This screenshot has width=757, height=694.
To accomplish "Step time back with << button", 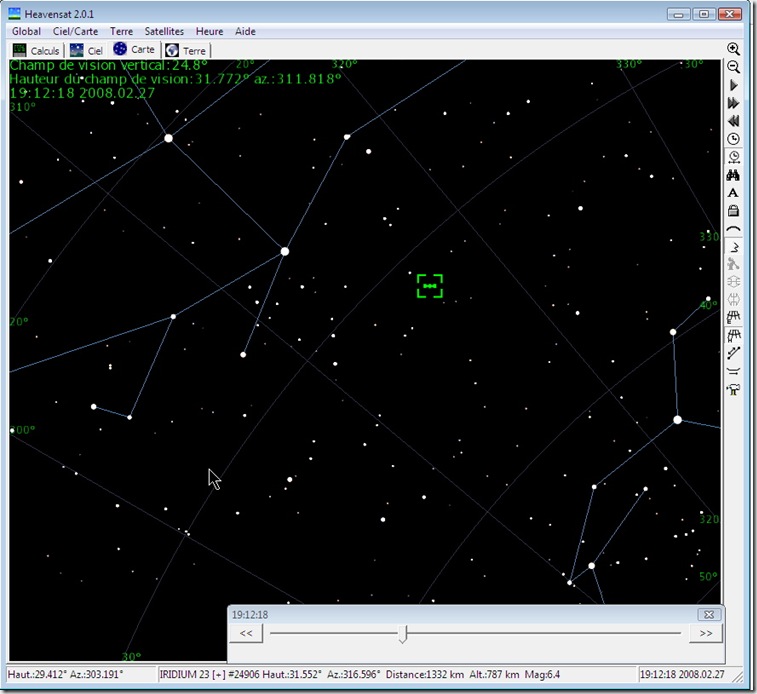I will click(x=246, y=633).
